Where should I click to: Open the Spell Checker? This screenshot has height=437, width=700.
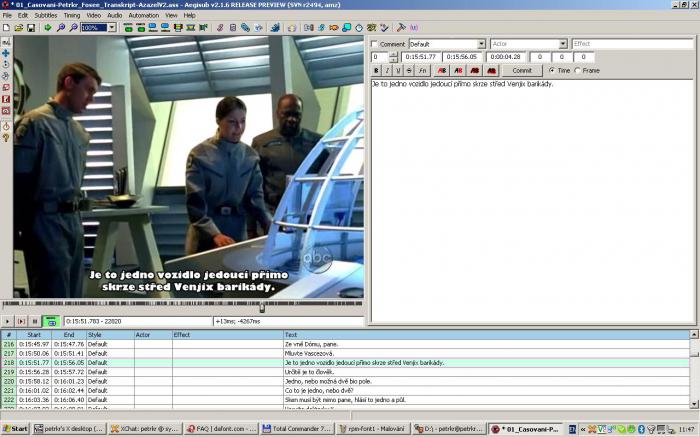384,28
